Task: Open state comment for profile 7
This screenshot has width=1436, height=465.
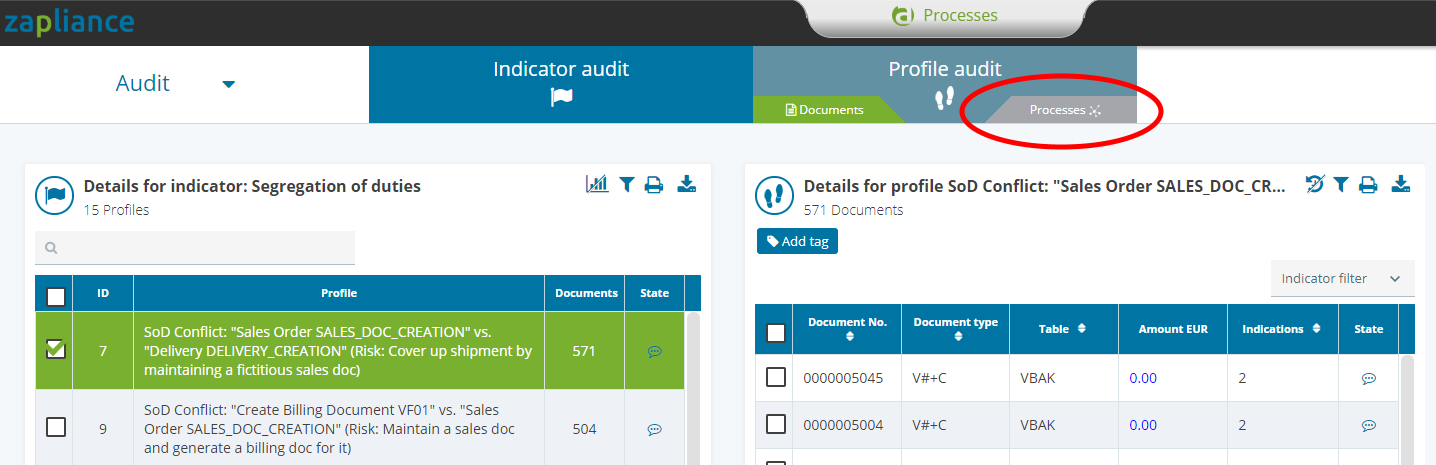Action: [655, 352]
